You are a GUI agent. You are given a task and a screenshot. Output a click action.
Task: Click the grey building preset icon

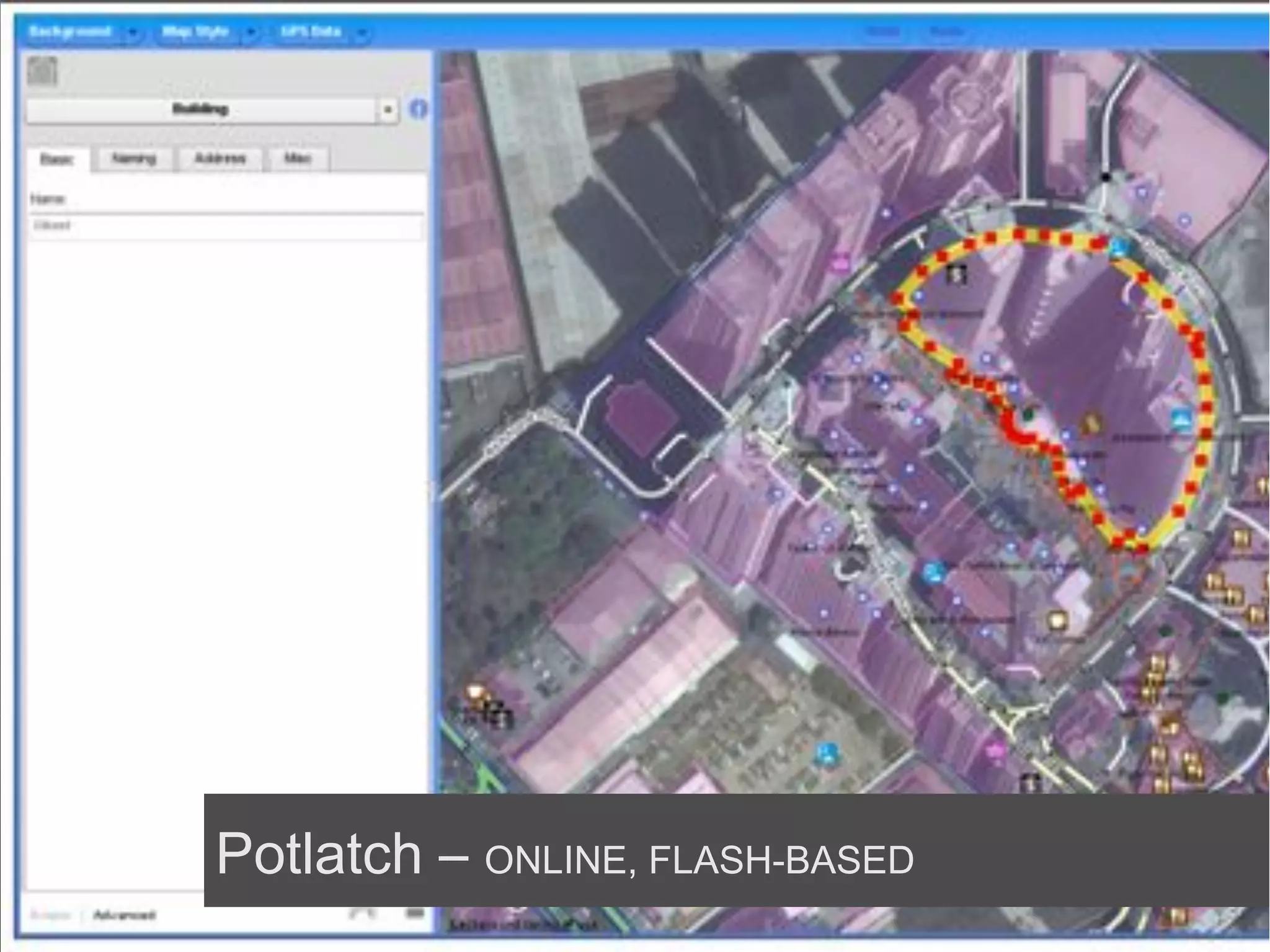pyautogui.click(x=42, y=71)
